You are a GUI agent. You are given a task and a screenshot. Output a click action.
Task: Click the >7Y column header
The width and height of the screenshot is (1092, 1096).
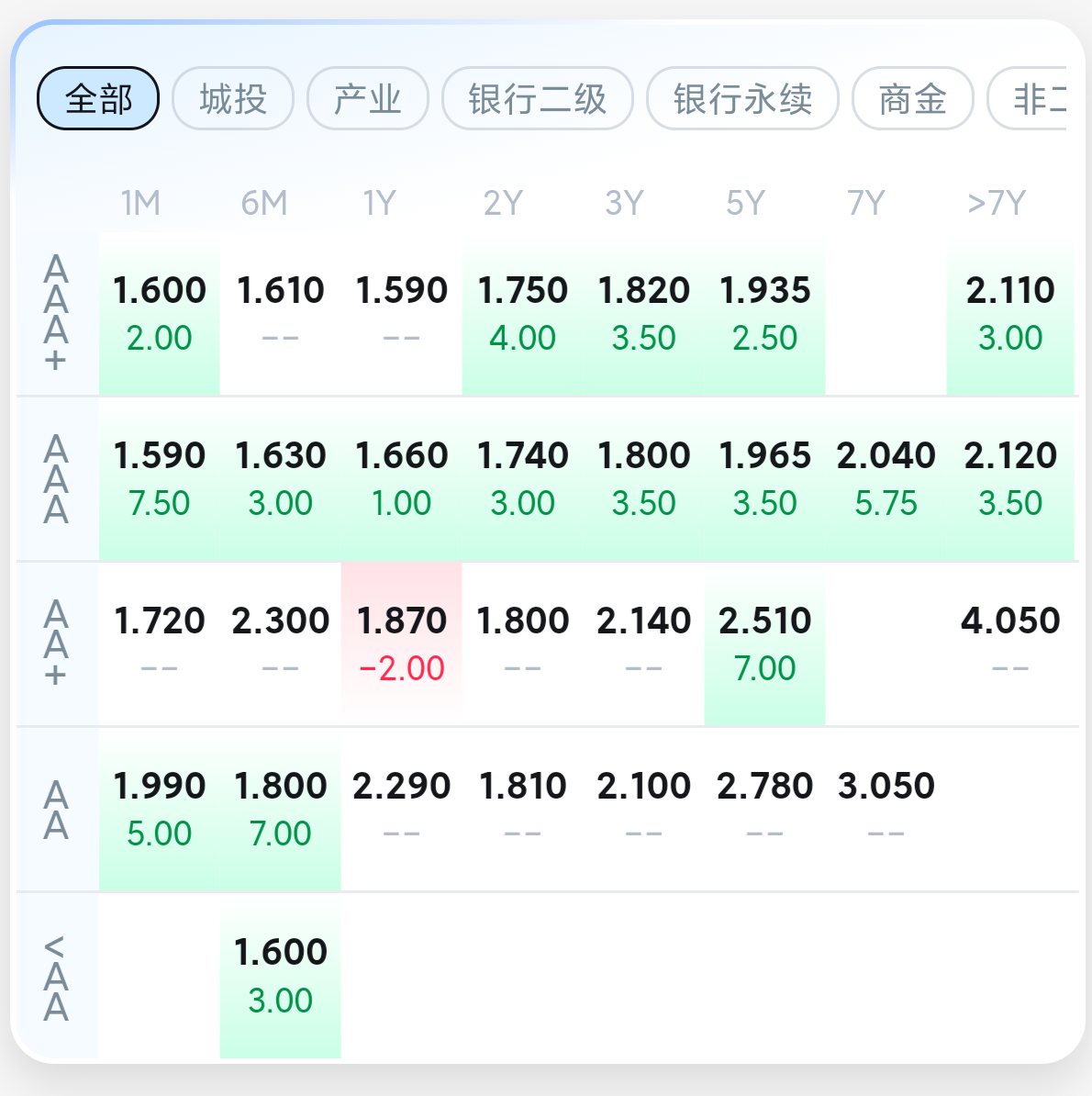(x=997, y=203)
